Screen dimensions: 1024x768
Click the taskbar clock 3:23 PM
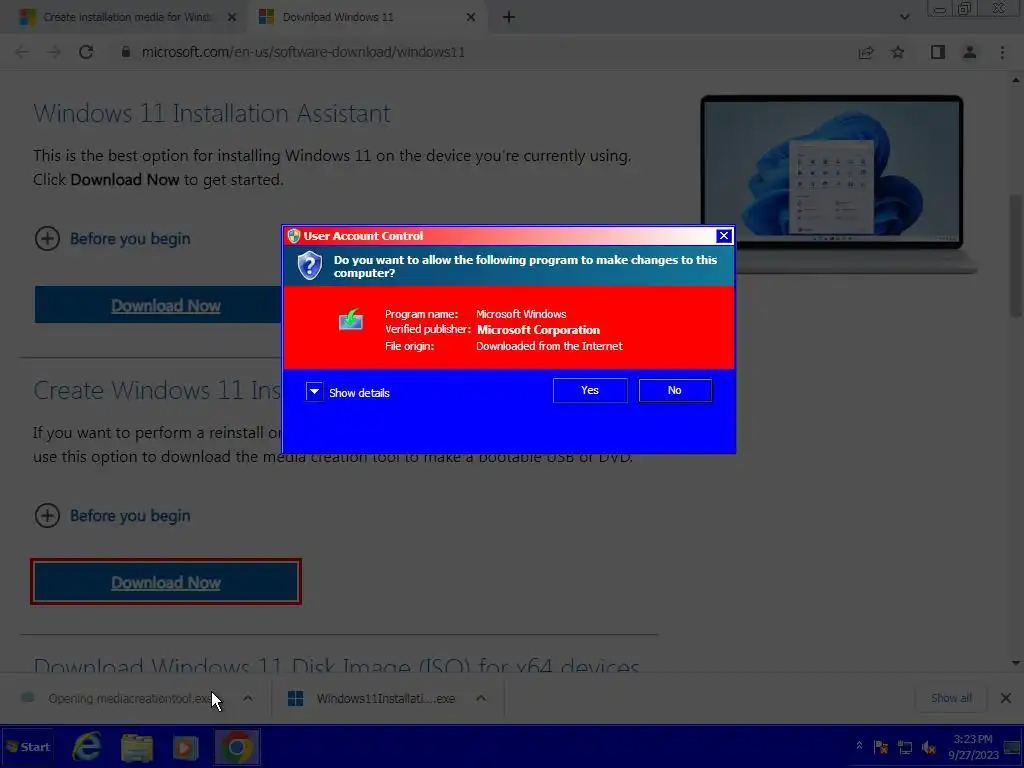[x=973, y=747]
